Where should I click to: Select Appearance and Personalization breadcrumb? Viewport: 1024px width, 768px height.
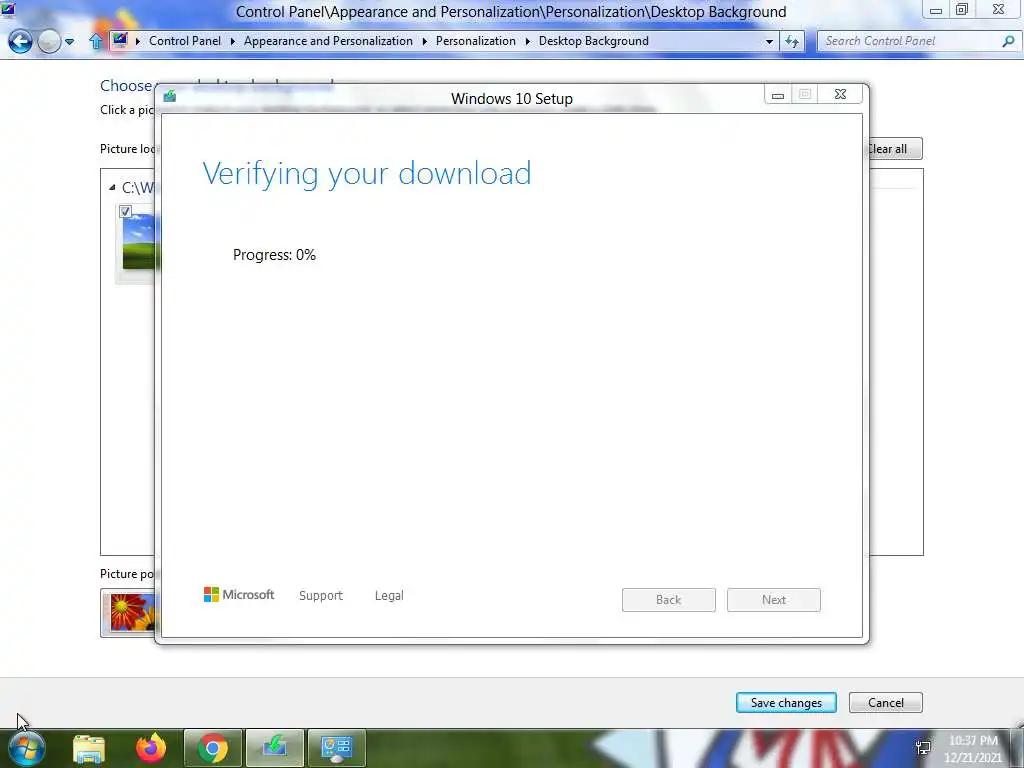328,40
